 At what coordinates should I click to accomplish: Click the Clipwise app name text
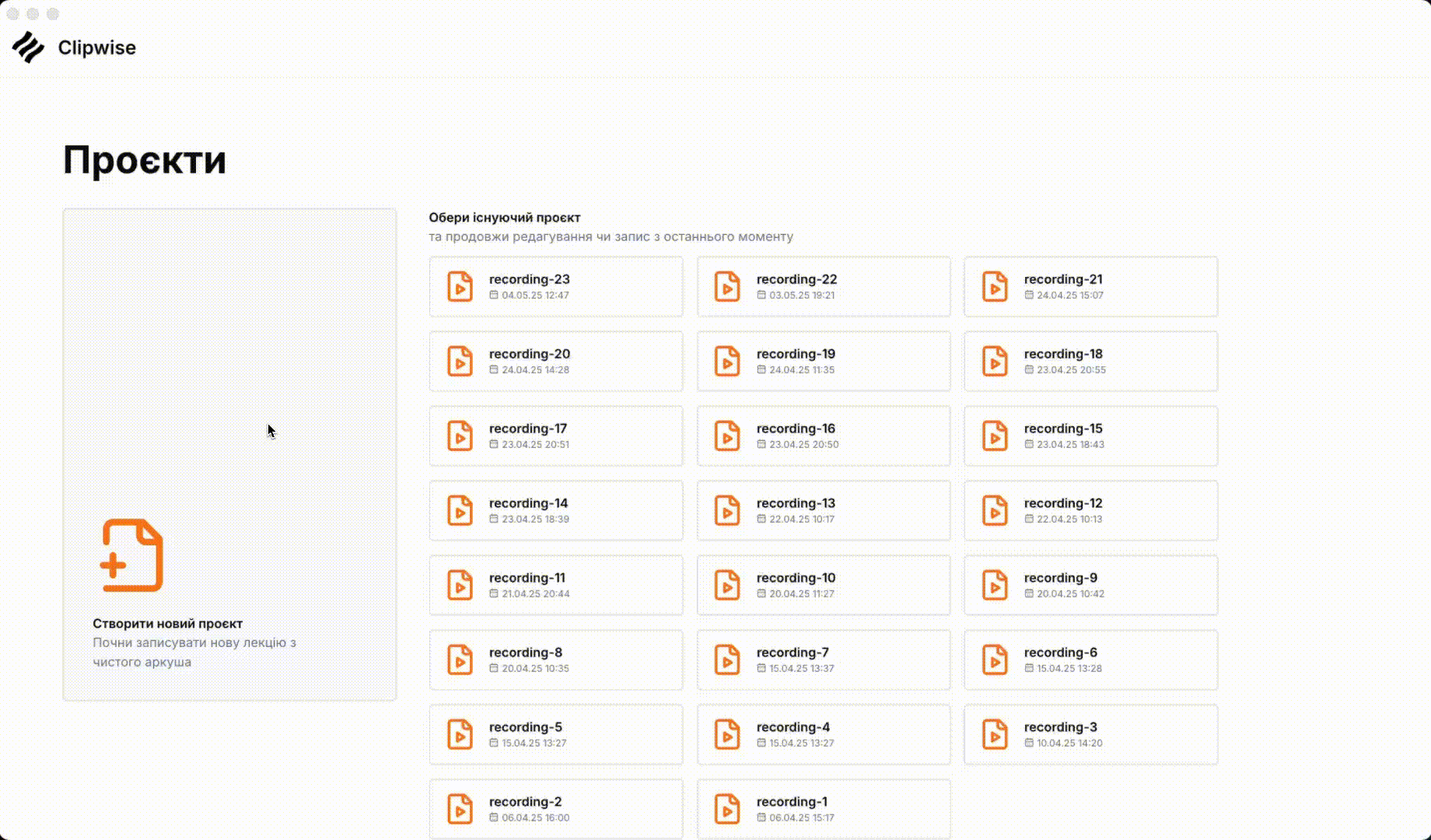pyautogui.click(x=97, y=47)
